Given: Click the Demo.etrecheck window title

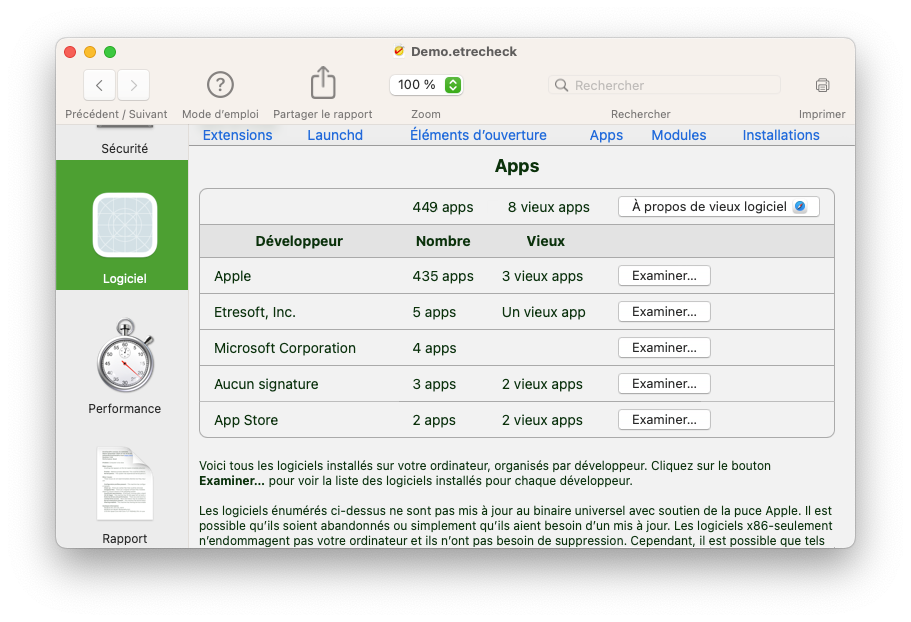Looking at the screenshot, I should point(464,52).
